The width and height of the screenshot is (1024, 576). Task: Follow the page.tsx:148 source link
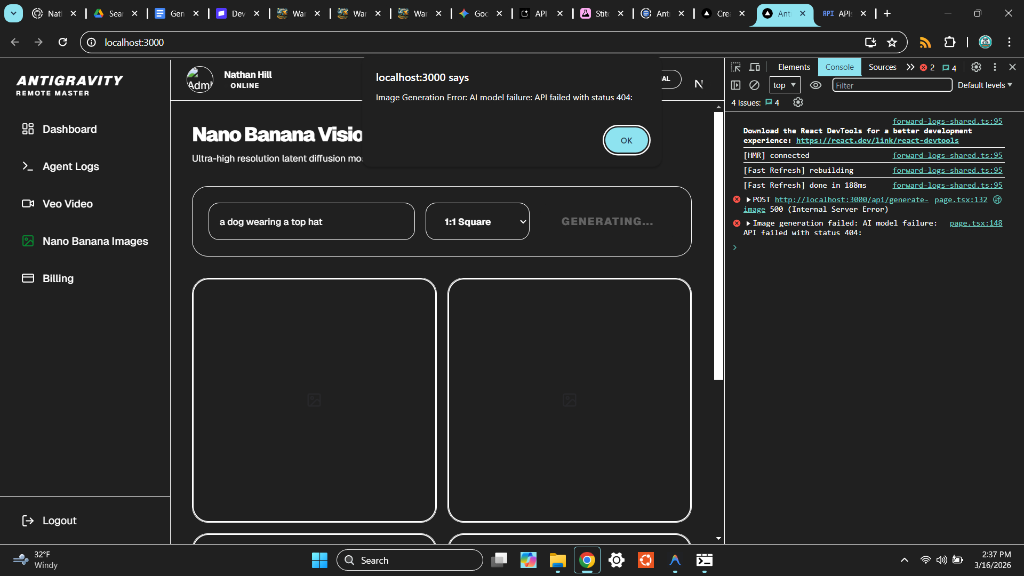tap(975, 223)
